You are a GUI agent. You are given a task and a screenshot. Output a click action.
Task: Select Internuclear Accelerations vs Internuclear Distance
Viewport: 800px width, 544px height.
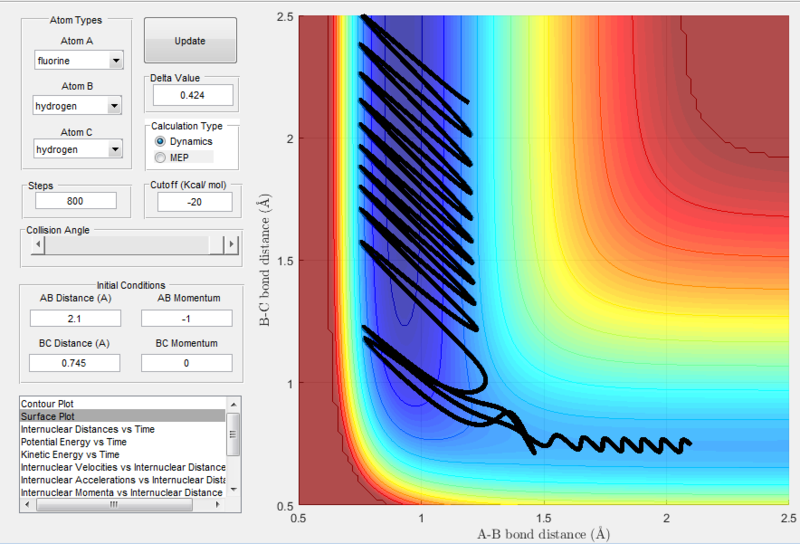click(x=122, y=480)
